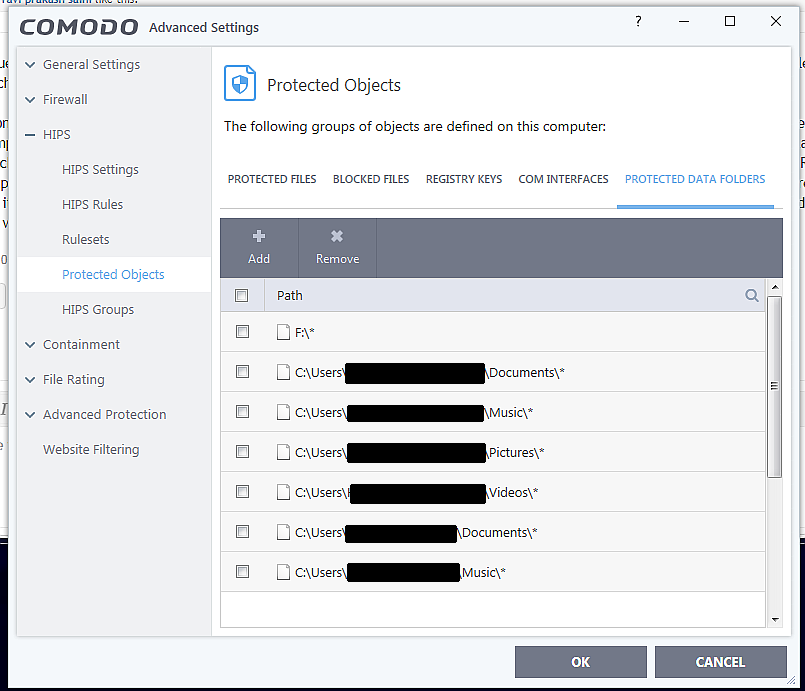805x691 pixels.
Task: Select Protected Objects in sidebar
Action: coord(113,275)
